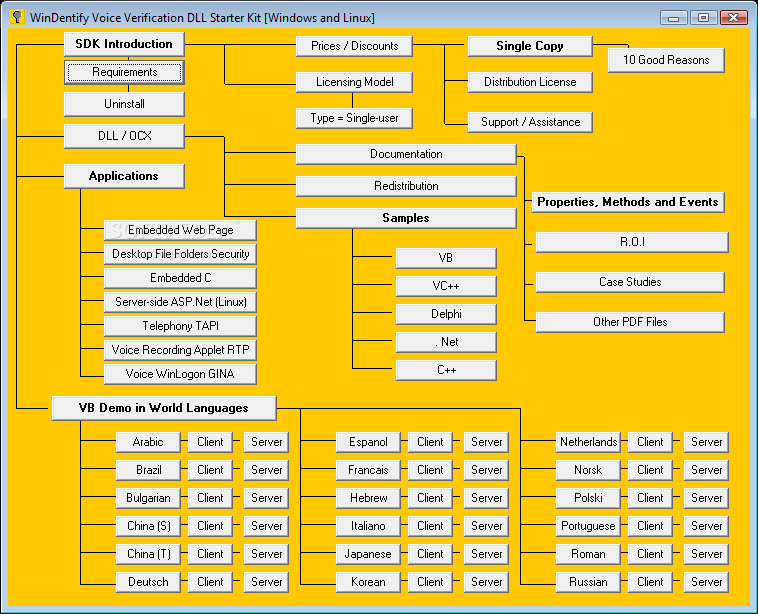758x614 pixels.
Task: Click the Licensing Model button
Action: (354, 82)
